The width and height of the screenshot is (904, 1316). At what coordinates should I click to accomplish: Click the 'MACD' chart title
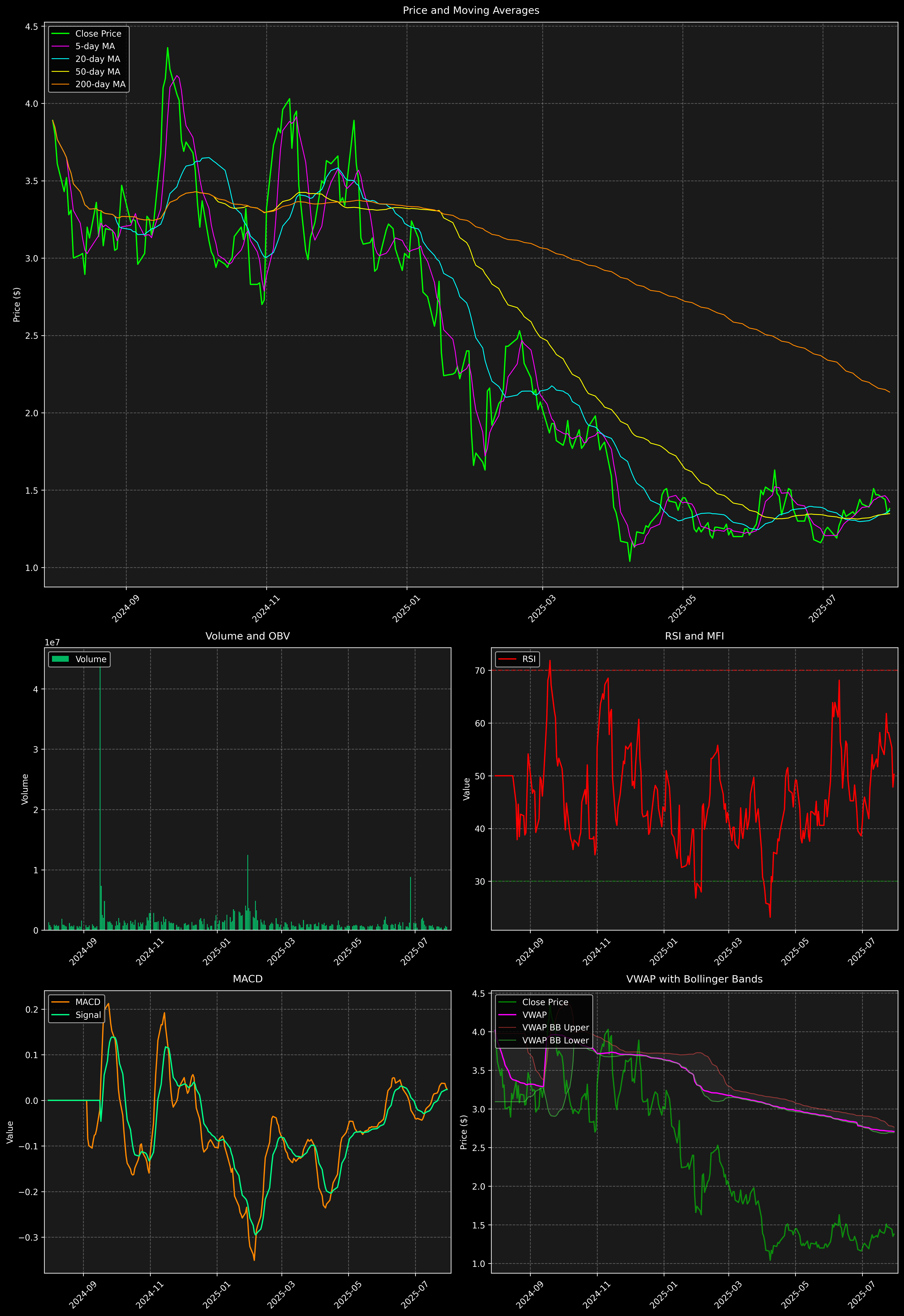point(248,979)
